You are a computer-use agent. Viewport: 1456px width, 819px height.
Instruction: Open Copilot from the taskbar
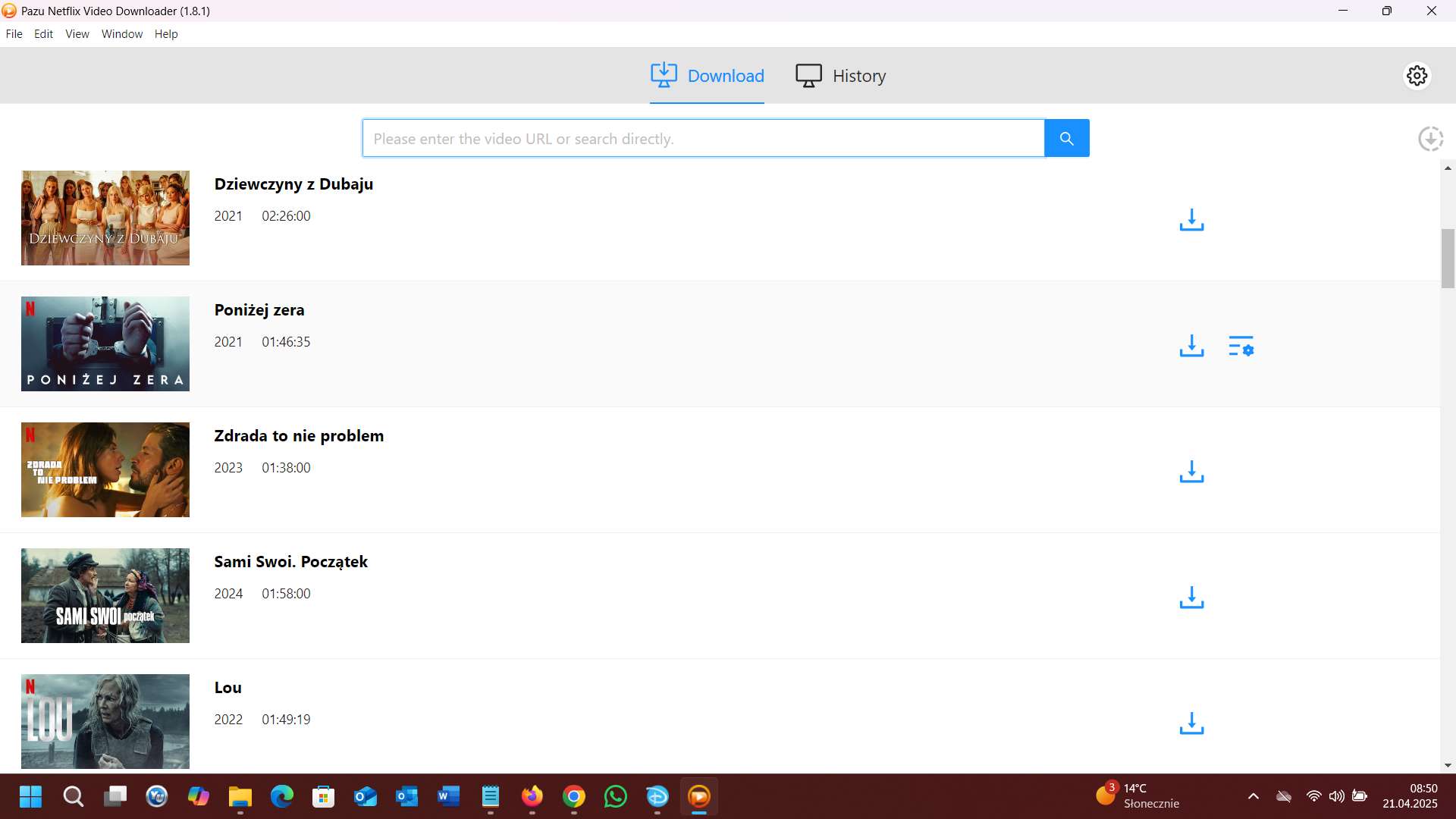(x=199, y=796)
